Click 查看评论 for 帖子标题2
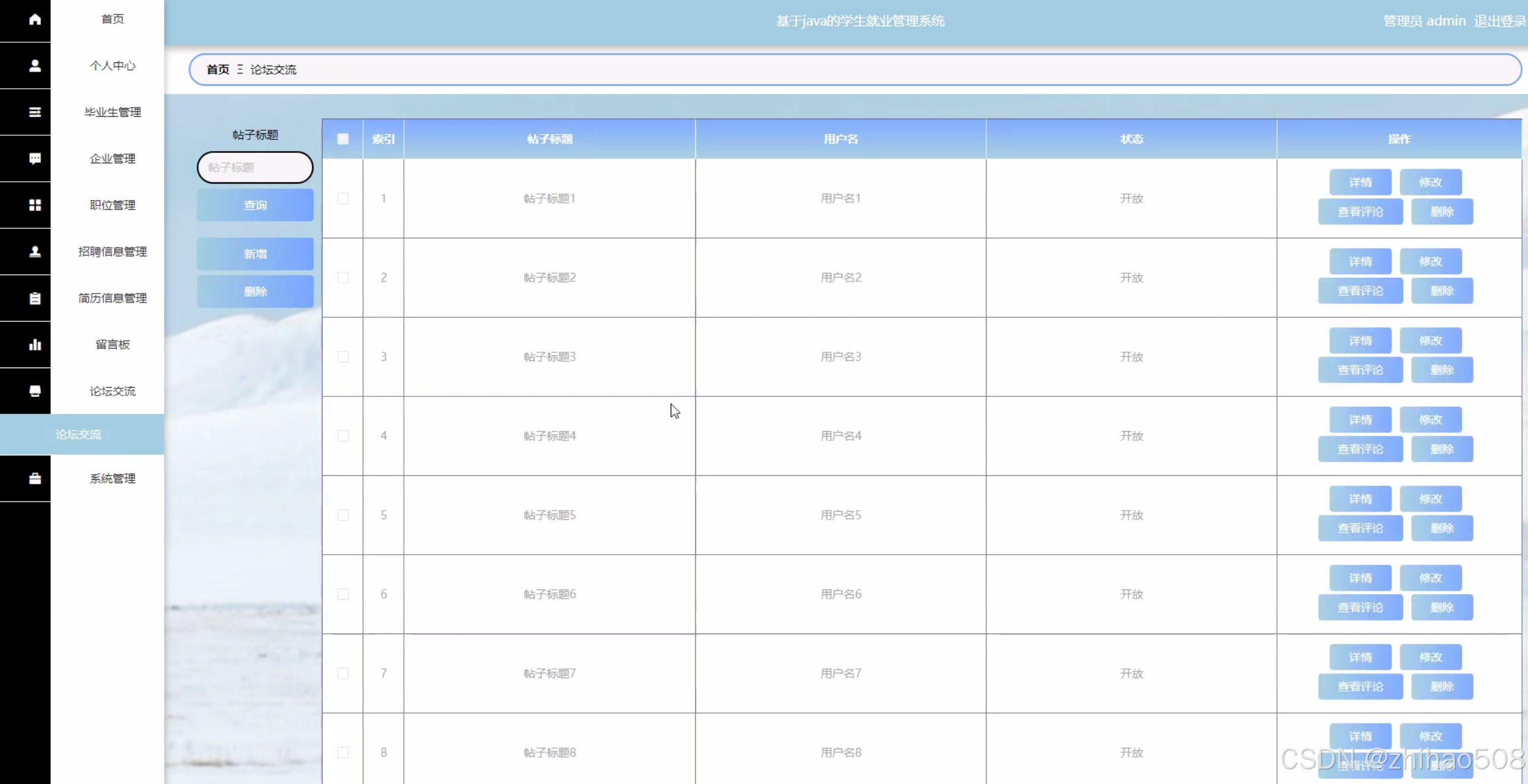This screenshot has width=1528, height=784. coord(1360,291)
